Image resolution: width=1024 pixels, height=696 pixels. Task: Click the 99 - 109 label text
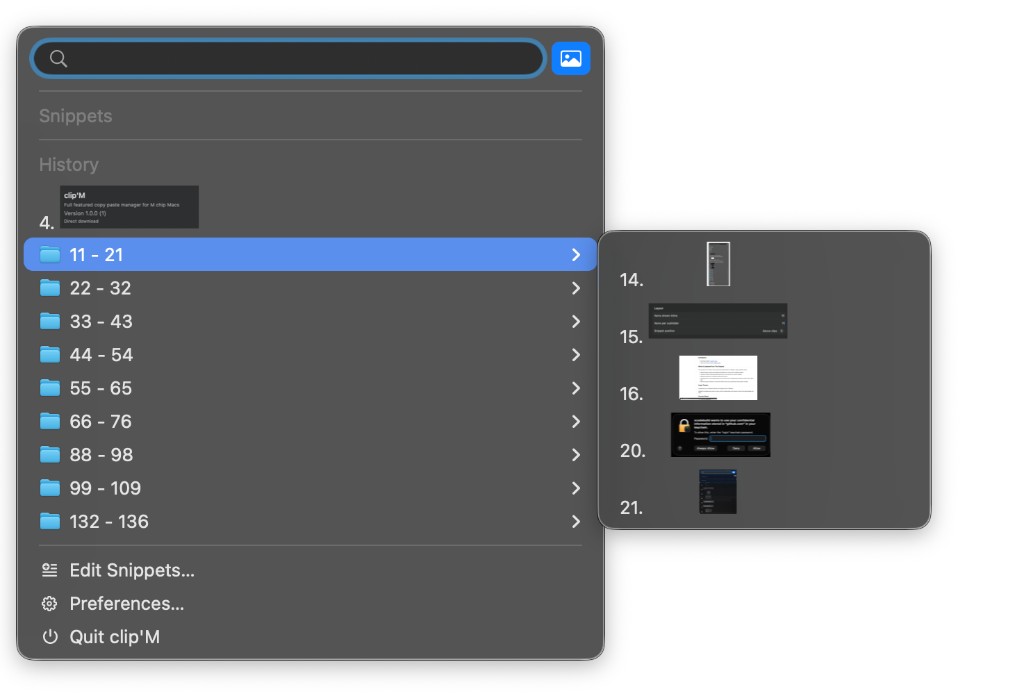click(105, 488)
